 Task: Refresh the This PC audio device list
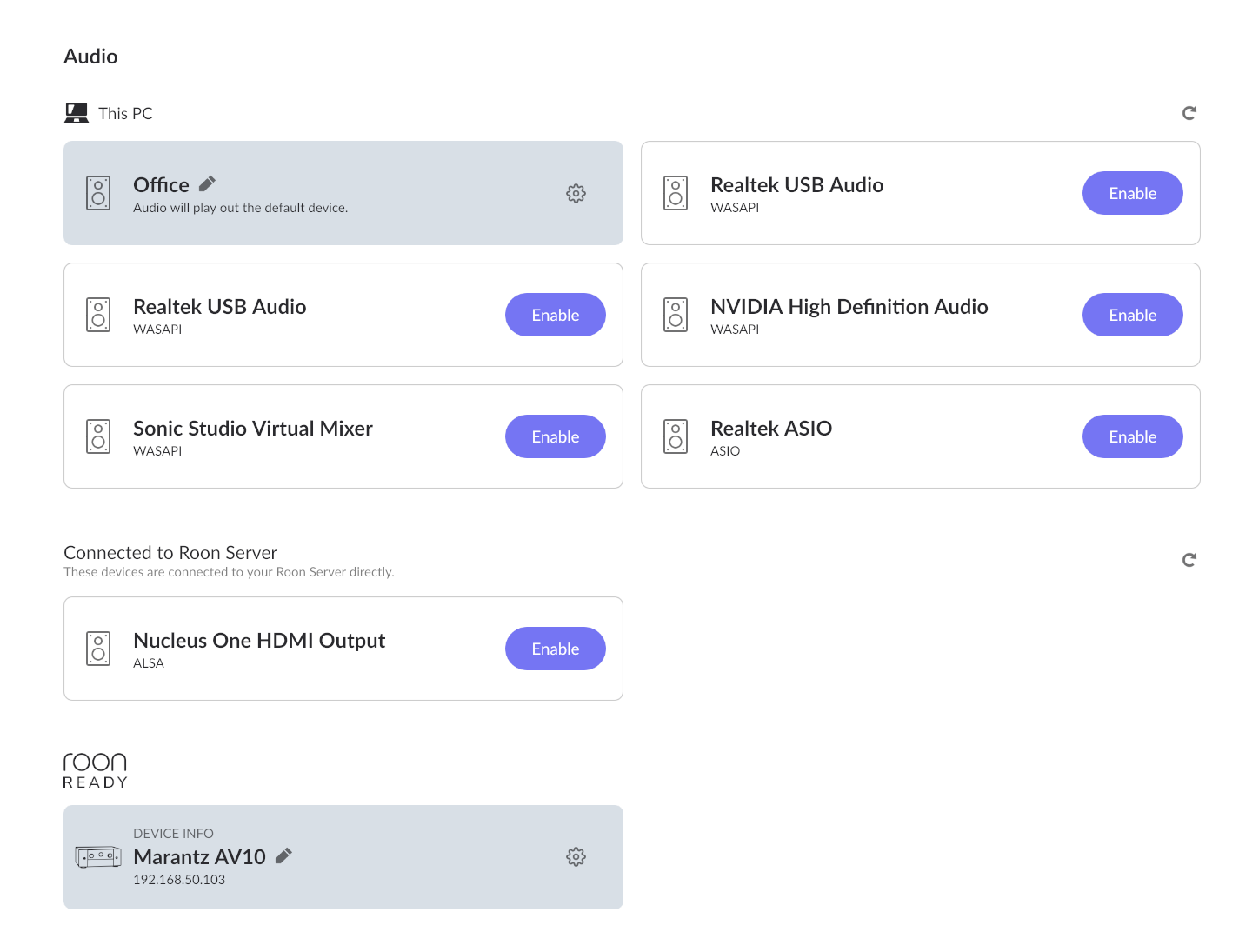coord(1189,113)
